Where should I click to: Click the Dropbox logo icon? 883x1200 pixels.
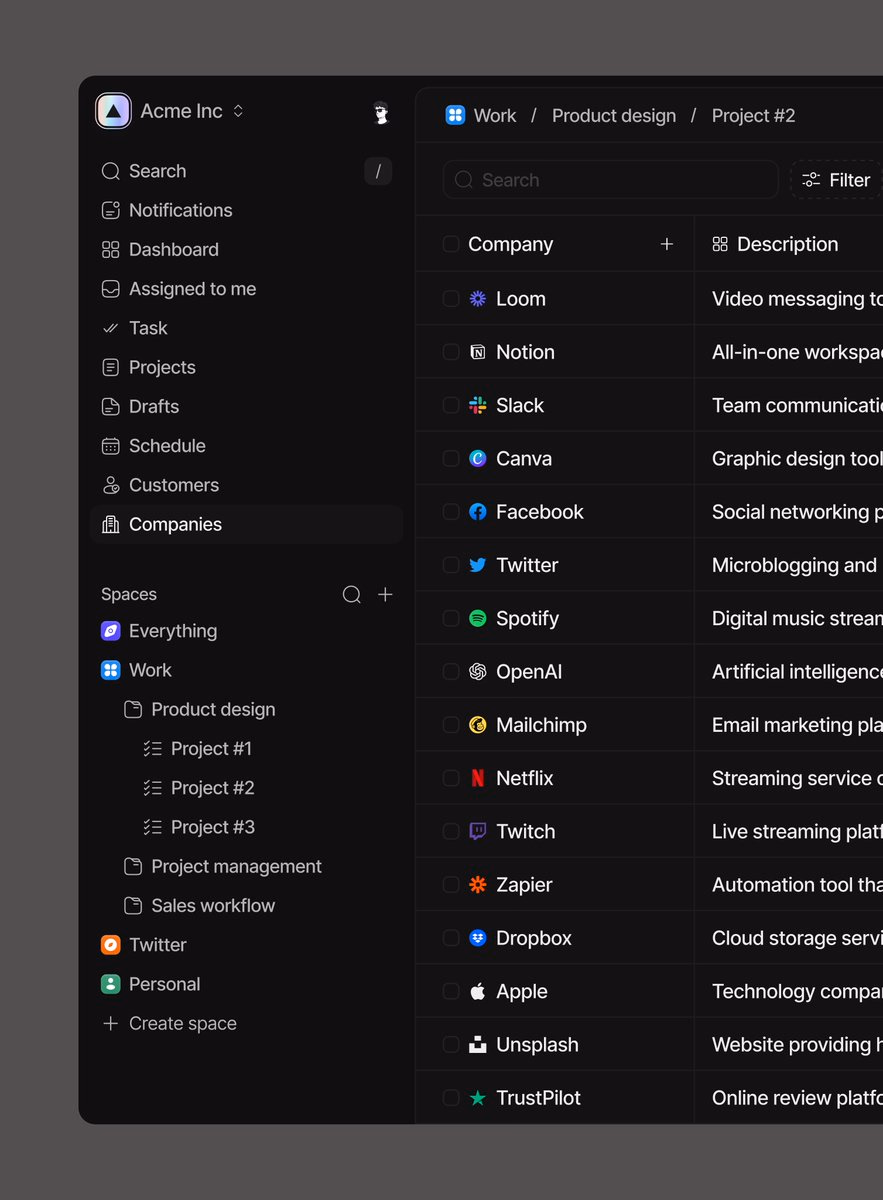(478, 938)
